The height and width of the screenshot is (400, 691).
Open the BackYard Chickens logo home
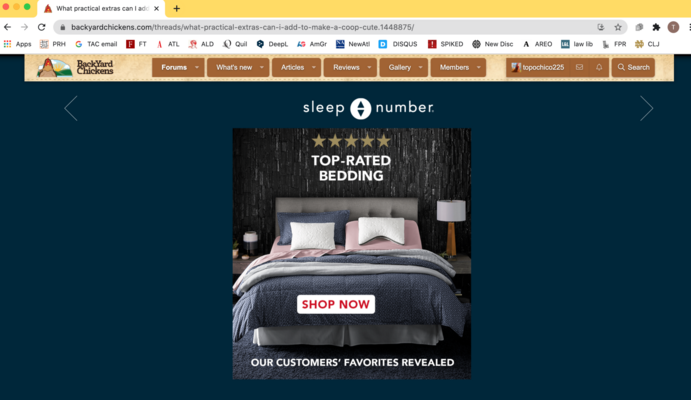click(x=75, y=67)
